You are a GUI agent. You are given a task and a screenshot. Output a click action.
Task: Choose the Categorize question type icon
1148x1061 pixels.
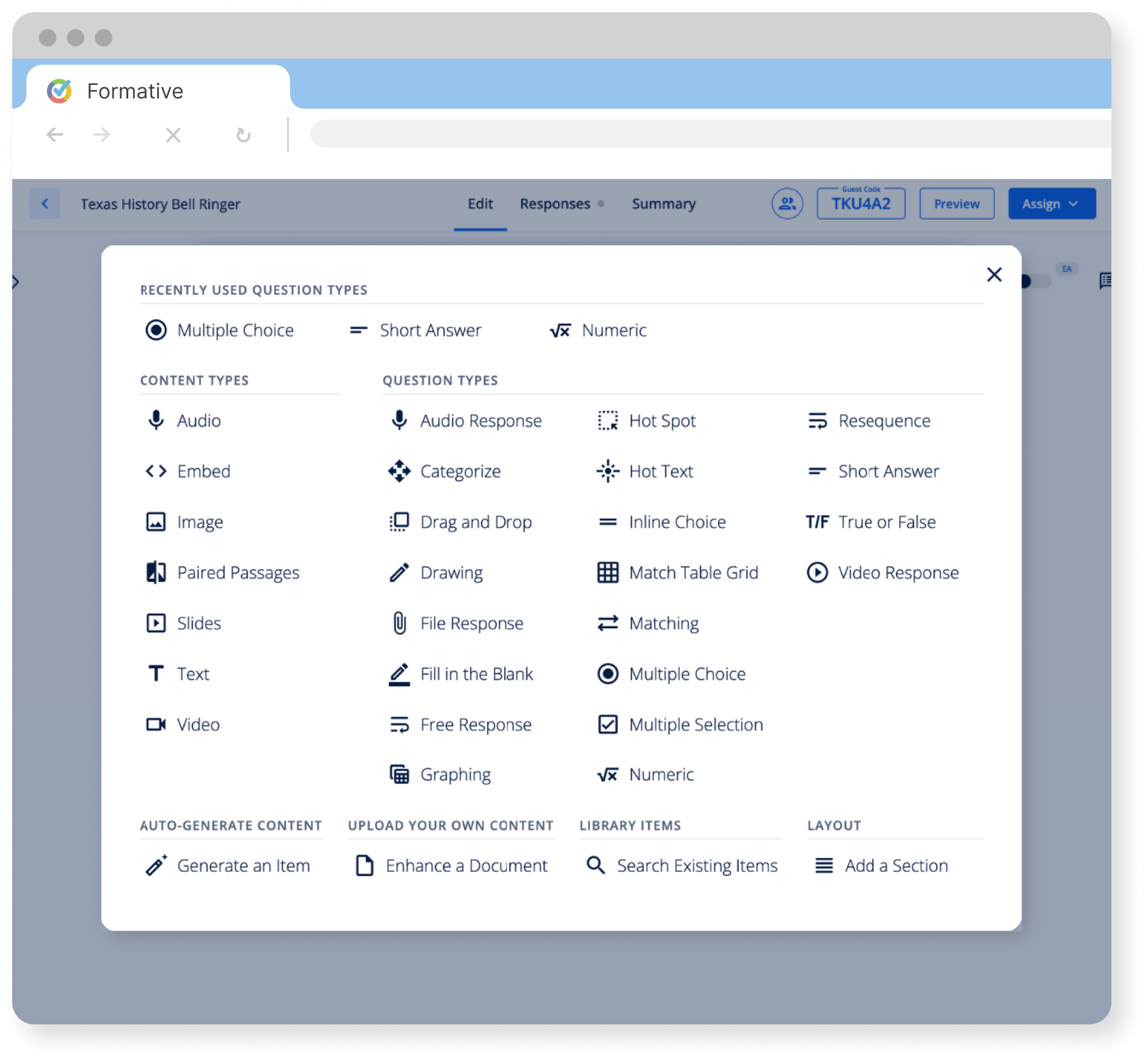tap(399, 471)
